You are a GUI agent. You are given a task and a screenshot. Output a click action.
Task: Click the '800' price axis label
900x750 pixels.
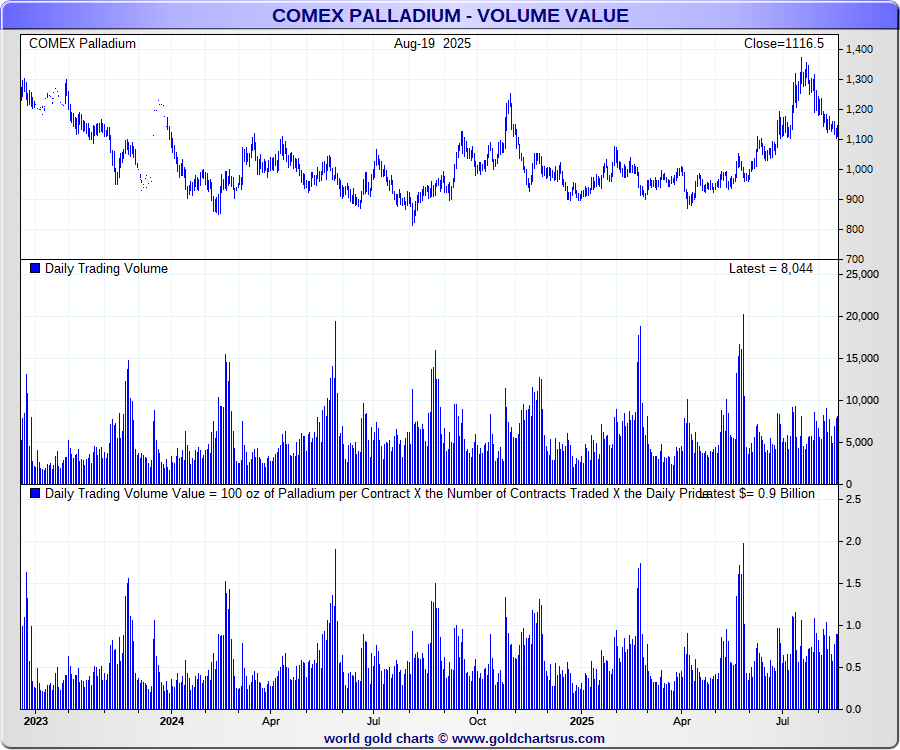click(855, 229)
